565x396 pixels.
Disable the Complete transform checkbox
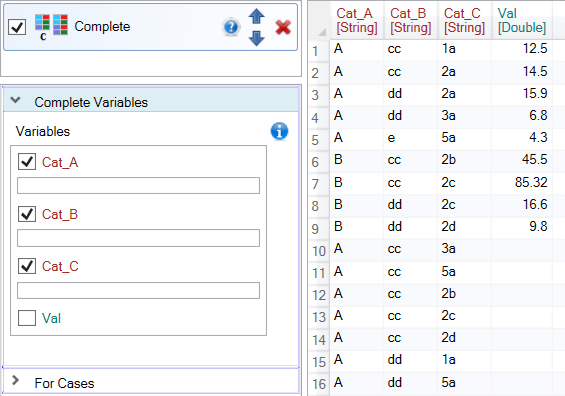pyautogui.click(x=17, y=27)
